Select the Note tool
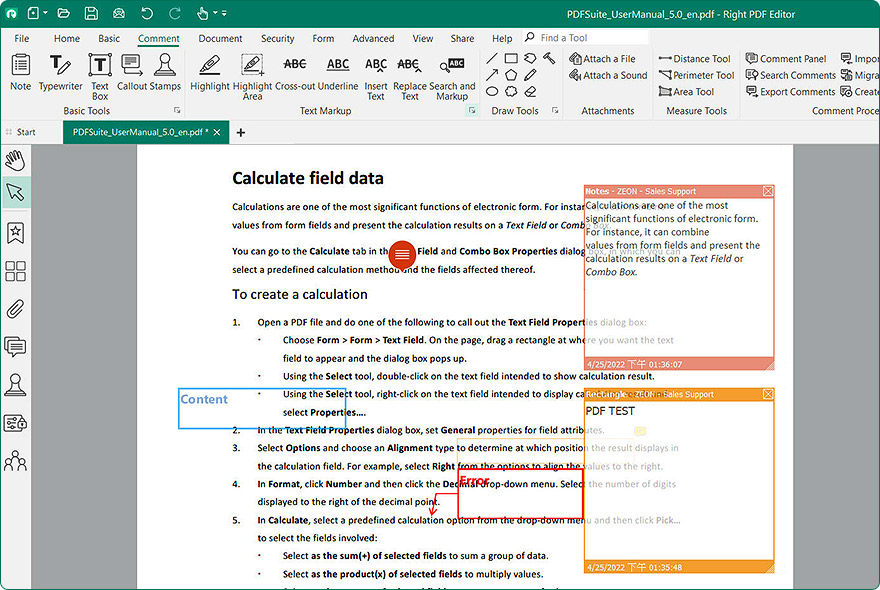This screenshot has height=590, width=880. (21, 72)
